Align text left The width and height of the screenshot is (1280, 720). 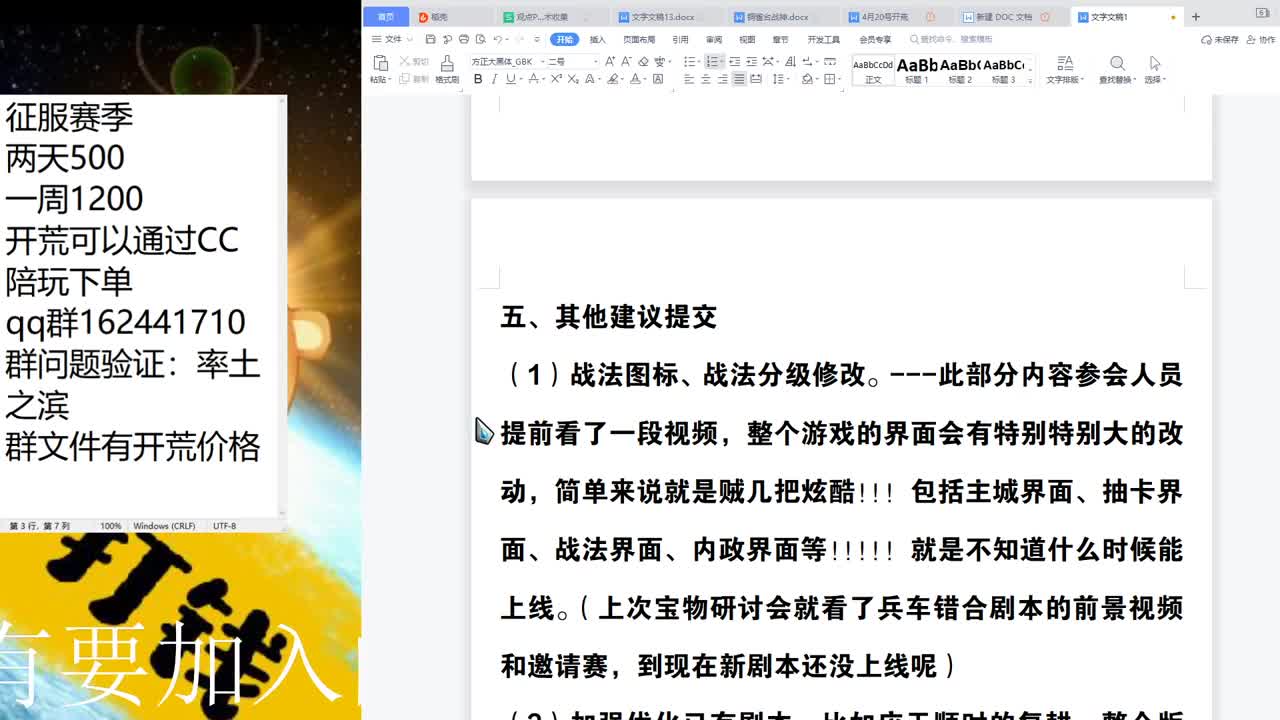tap(688, 79)
